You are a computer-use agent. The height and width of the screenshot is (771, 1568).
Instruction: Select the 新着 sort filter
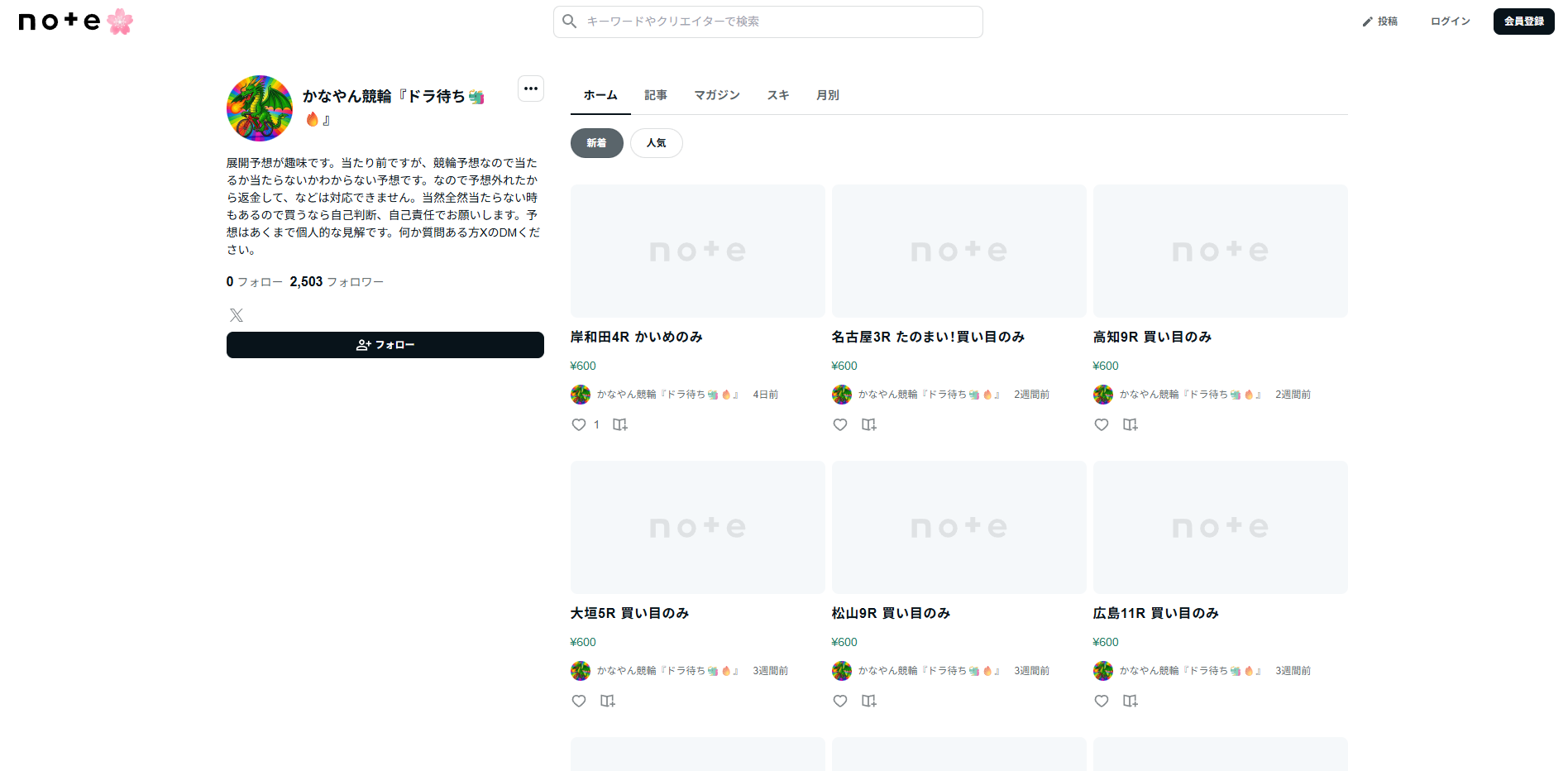pyautogui.click(x=596, y=143)
